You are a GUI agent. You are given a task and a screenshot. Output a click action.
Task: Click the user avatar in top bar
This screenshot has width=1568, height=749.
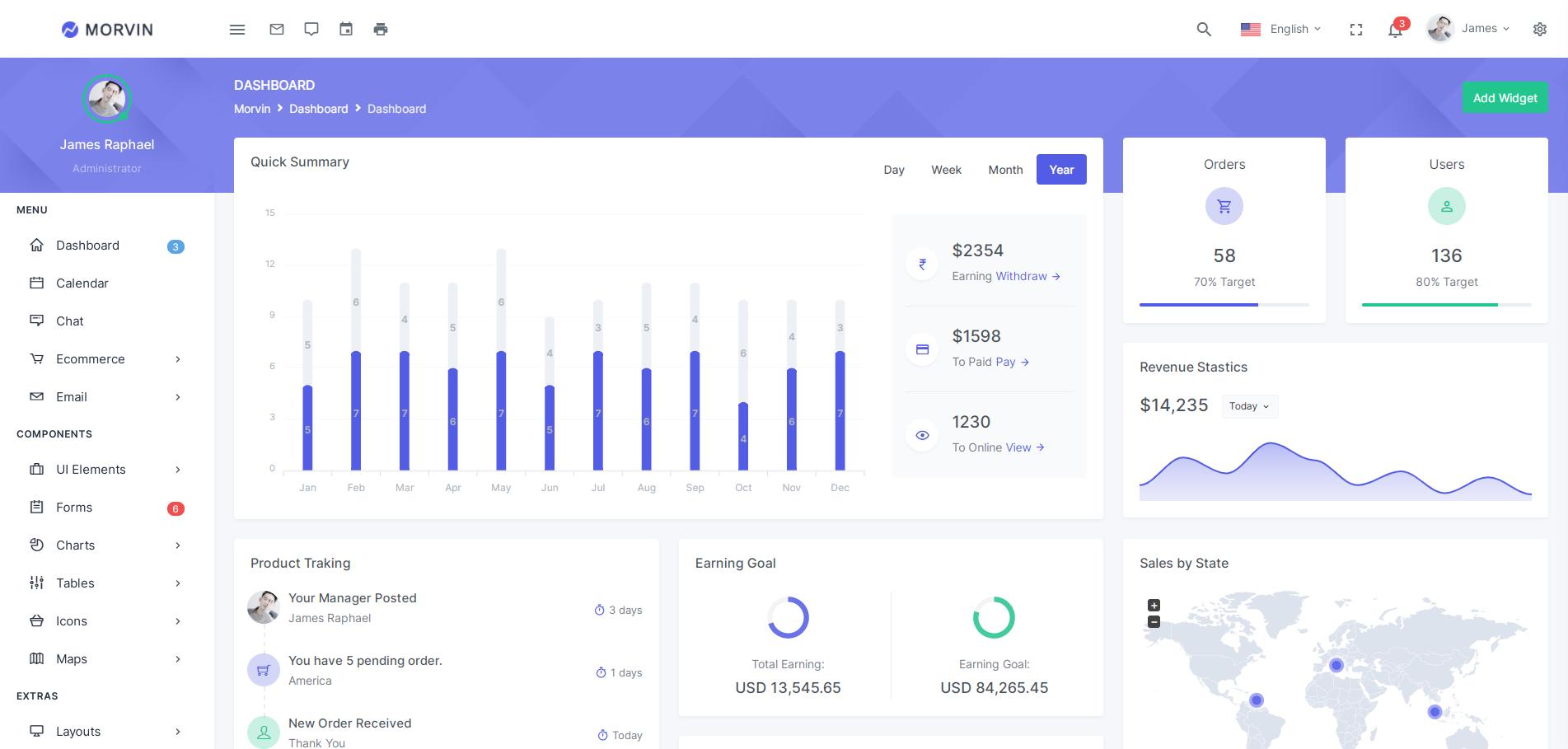[x=1440, y=29]
